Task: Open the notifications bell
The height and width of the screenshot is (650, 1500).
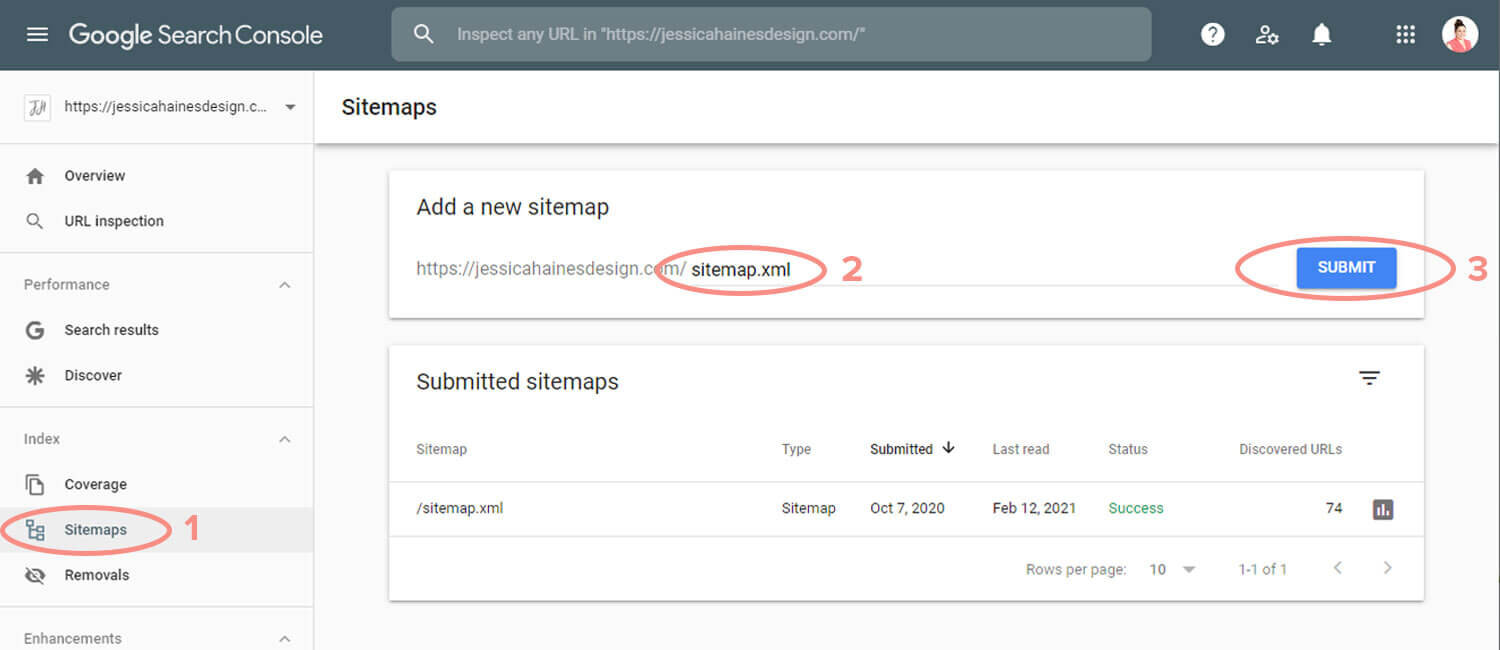Action: 1322,35
